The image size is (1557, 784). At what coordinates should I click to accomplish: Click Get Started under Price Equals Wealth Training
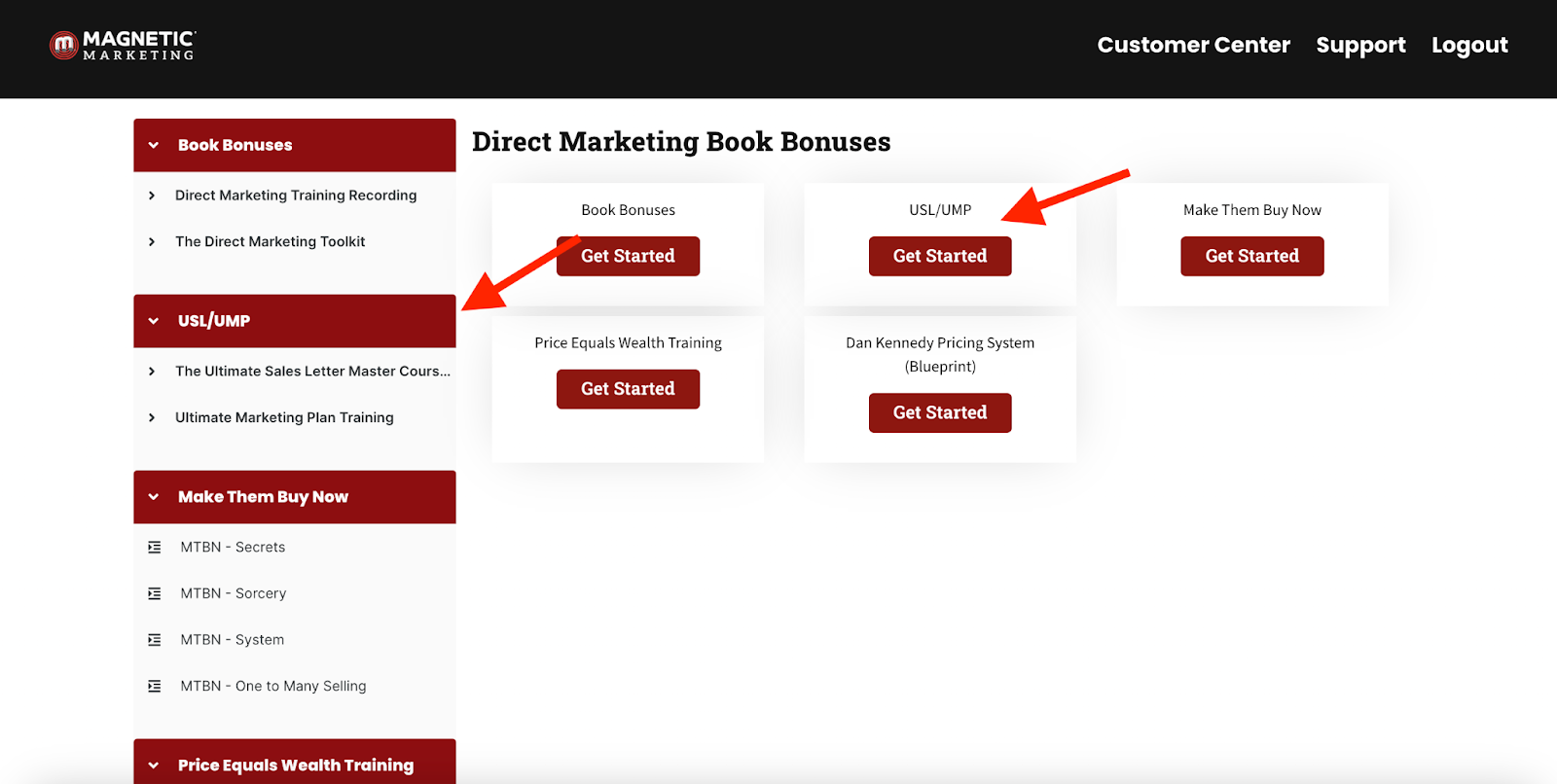tap(628, 389)
